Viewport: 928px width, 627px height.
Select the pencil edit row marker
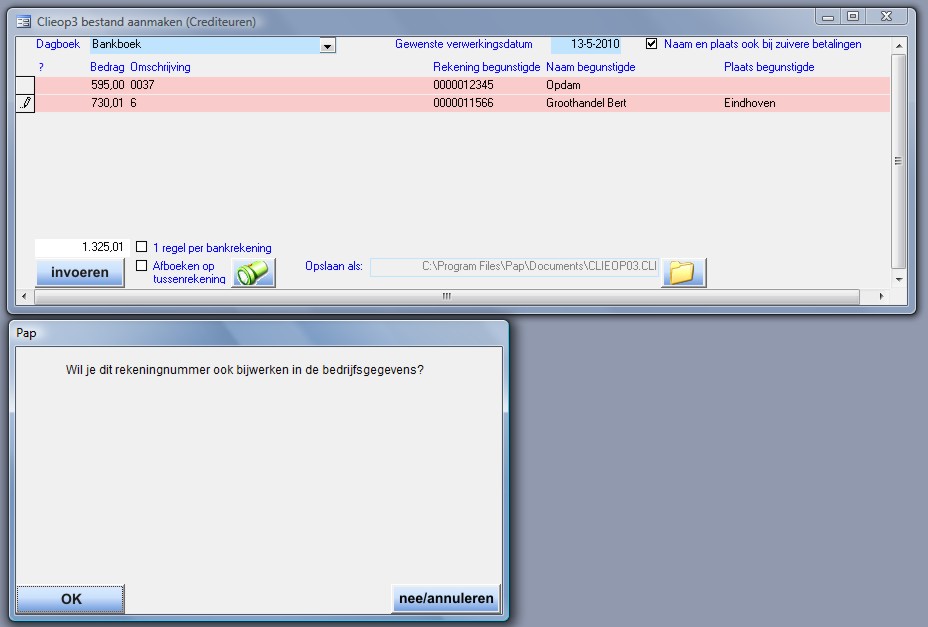click(x=25, y=103)
